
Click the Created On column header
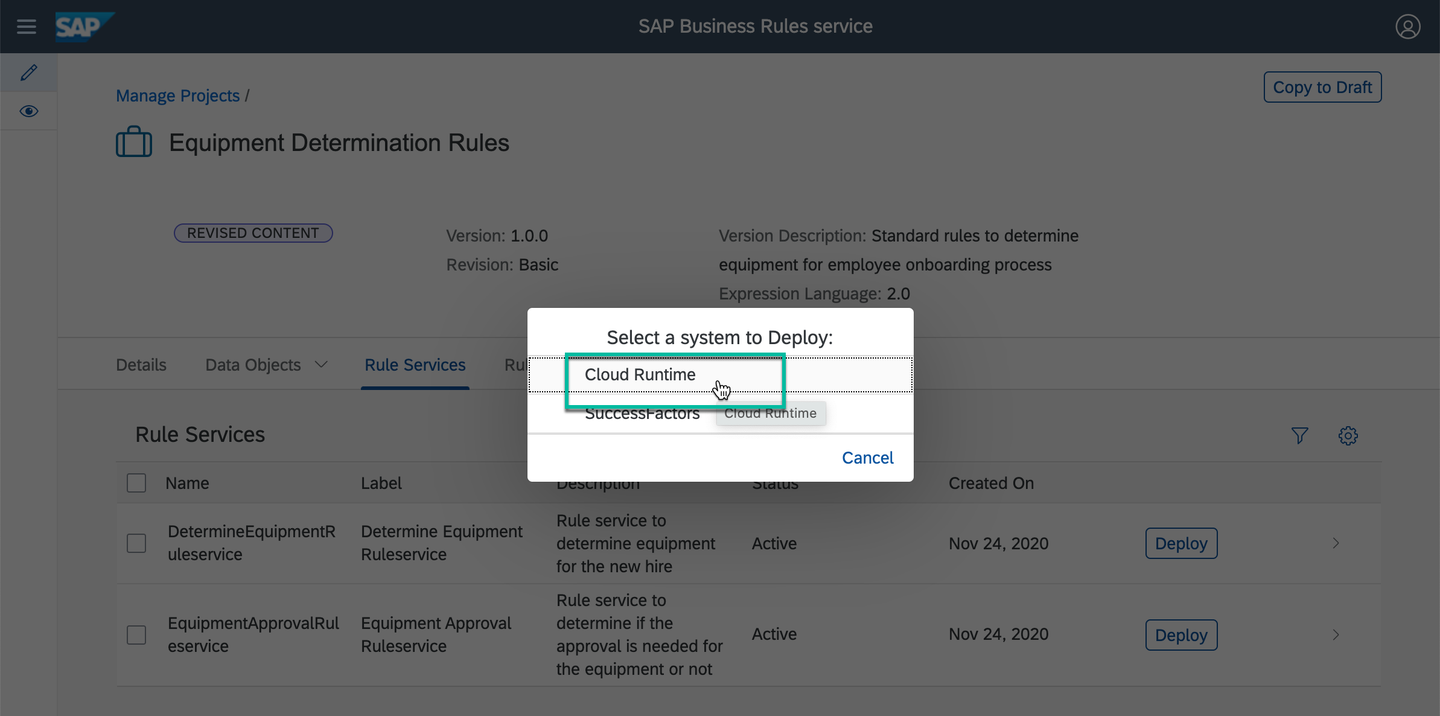pyautogui.click(x=991, y=483)
